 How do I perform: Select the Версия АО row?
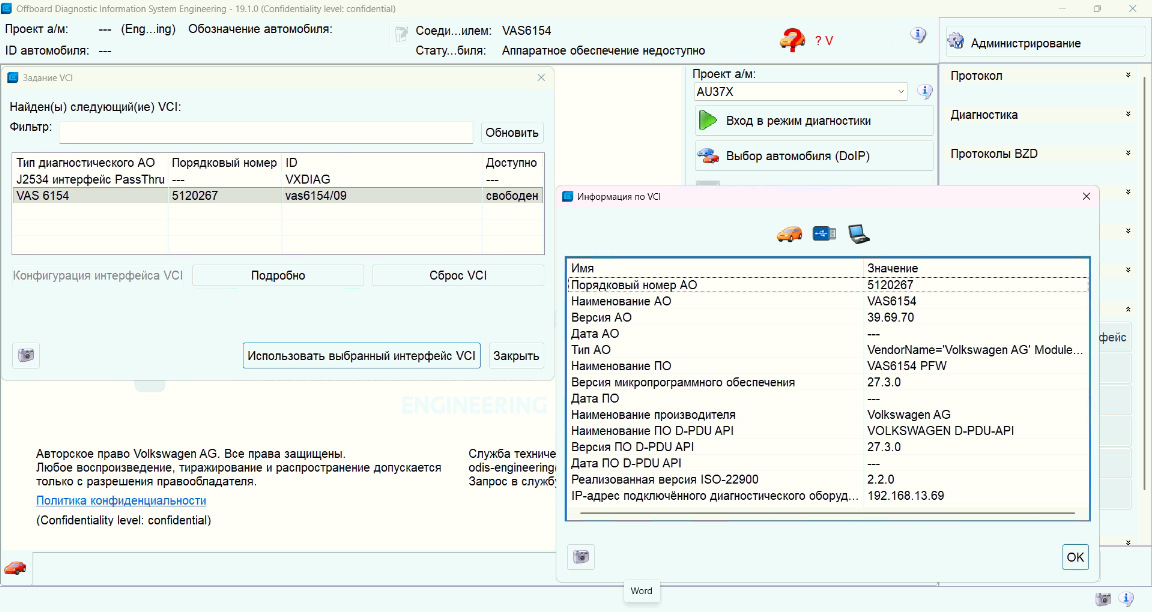pos(828,317)
